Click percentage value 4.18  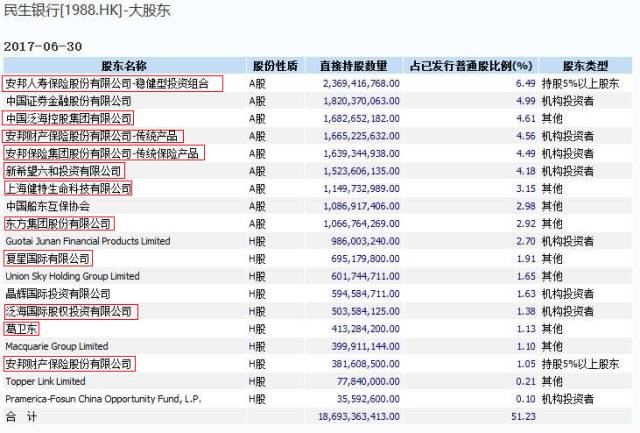pyautogui.click(x=526, y=171)
